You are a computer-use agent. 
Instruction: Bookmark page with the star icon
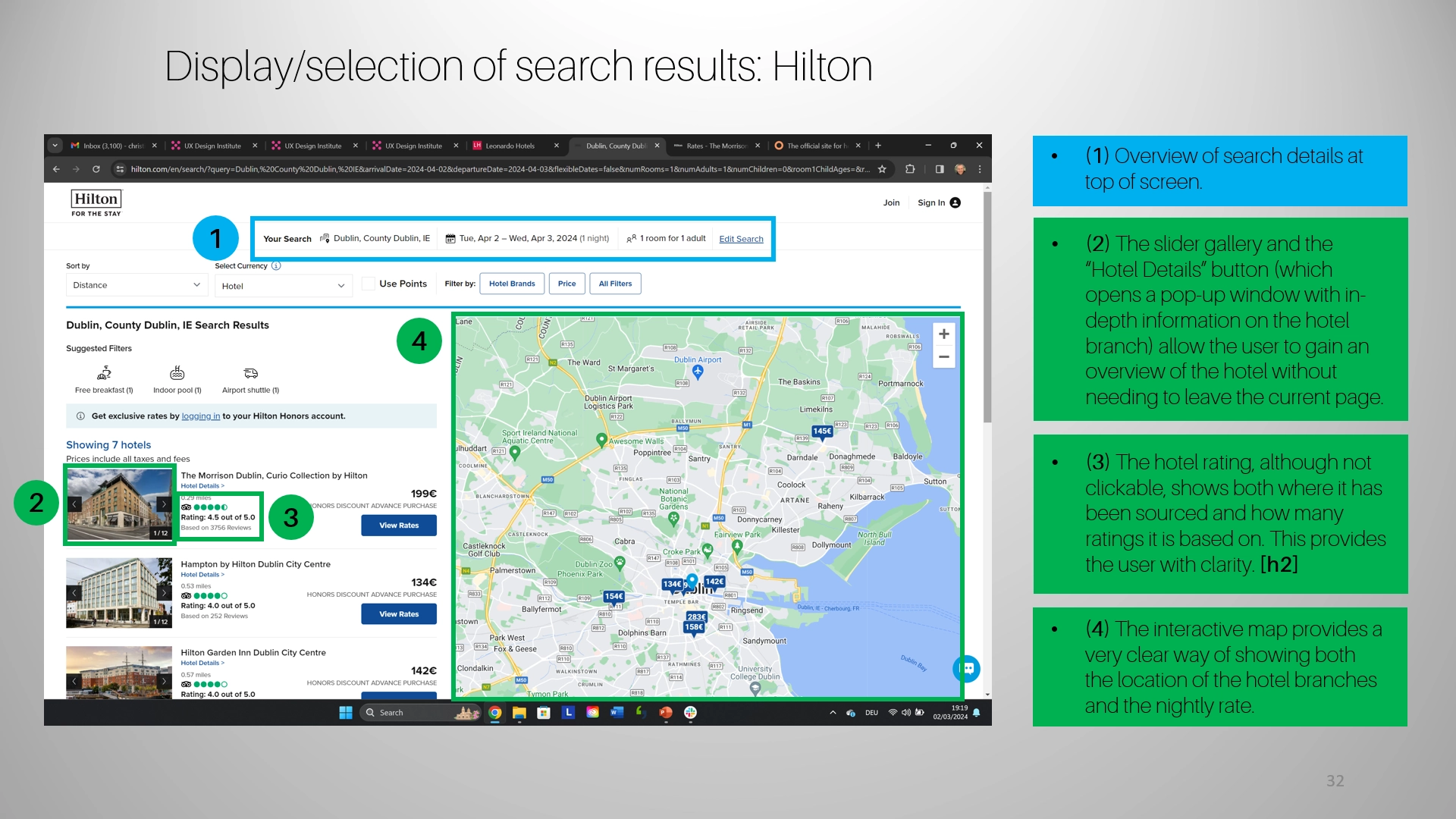(x=882, y=169)
